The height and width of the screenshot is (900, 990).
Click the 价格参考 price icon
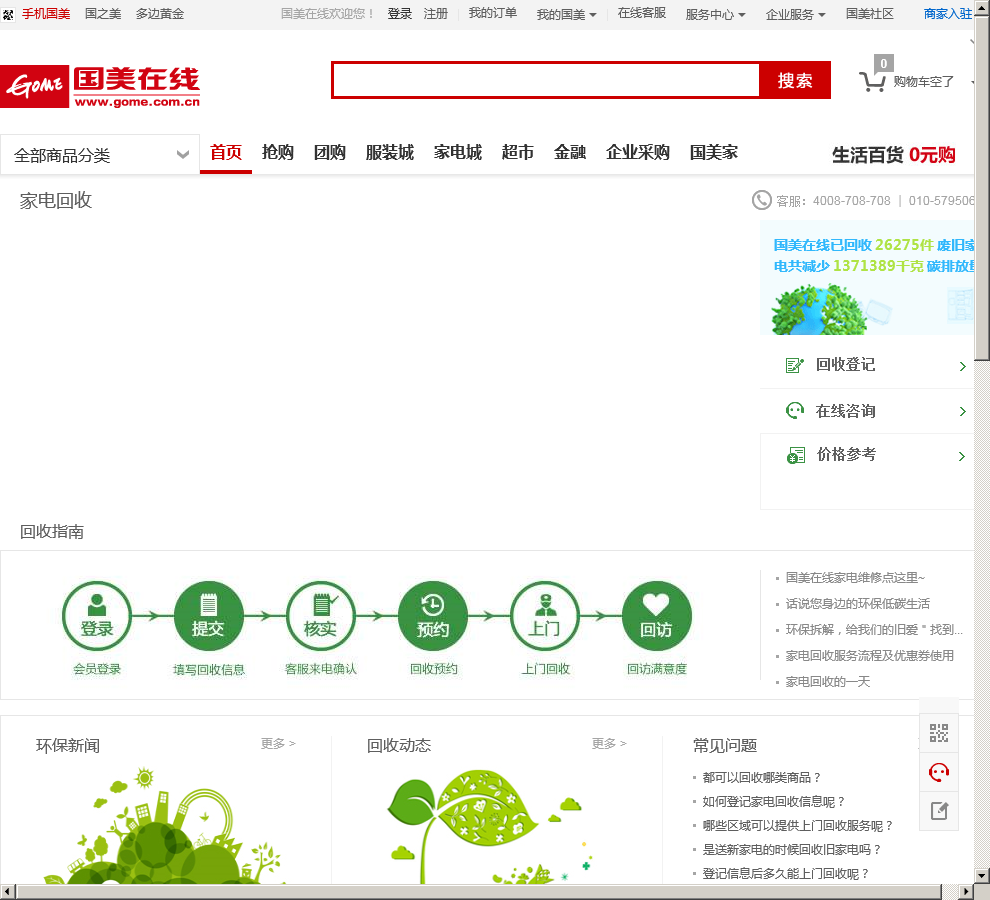point(796,455)
